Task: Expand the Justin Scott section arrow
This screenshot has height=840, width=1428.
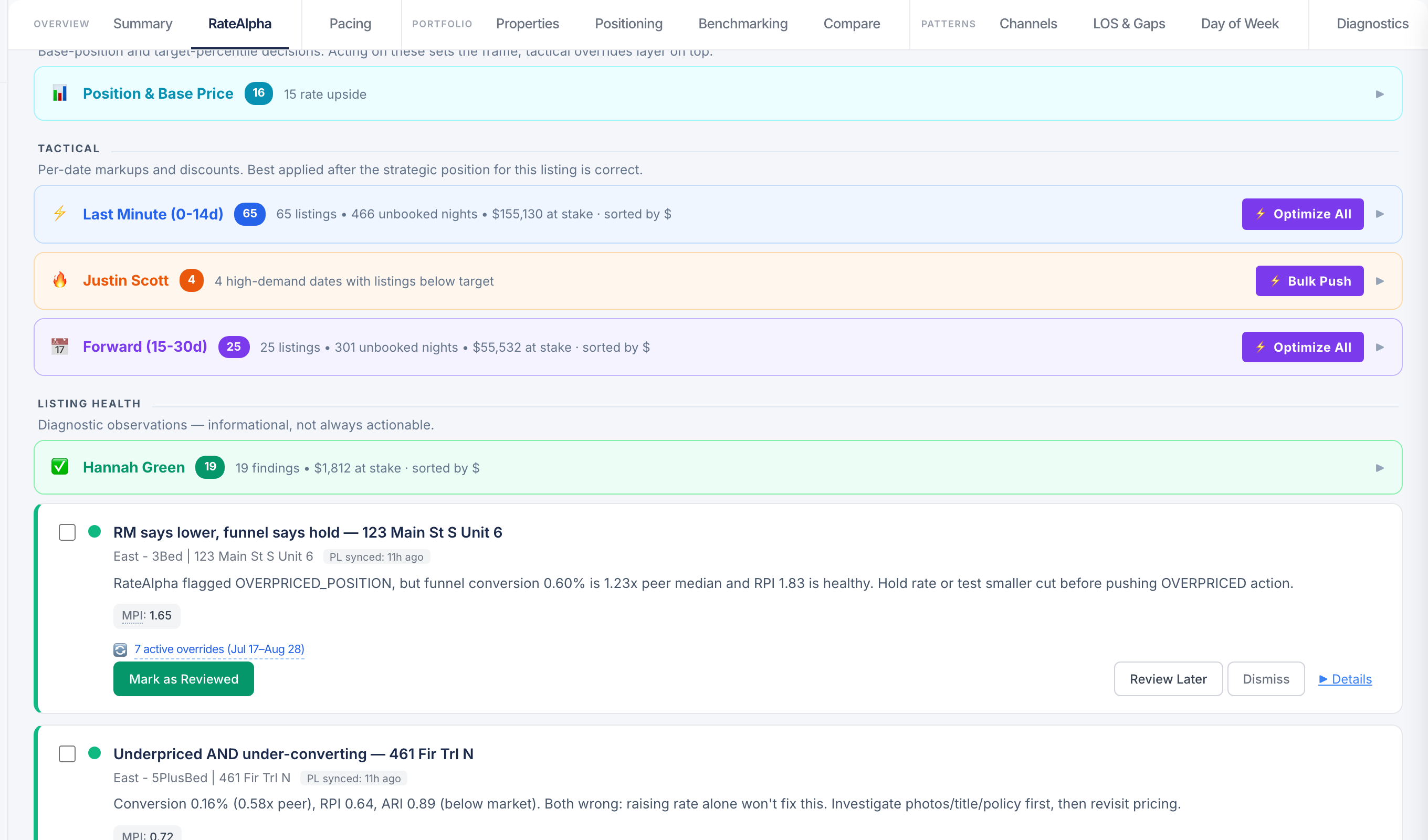Action: [x=1380, y=280]
